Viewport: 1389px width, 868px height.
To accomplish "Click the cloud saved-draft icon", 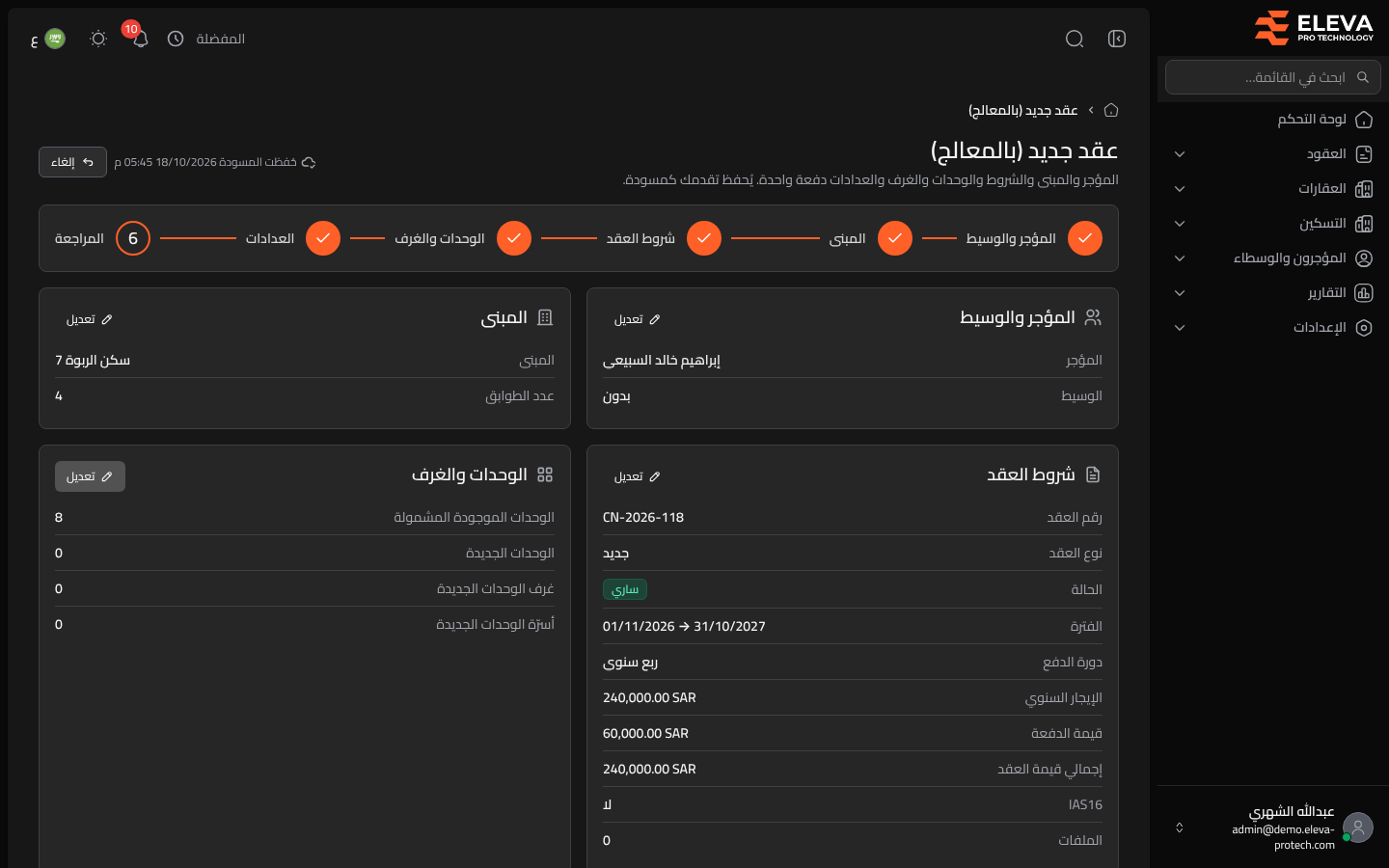I will click(309, 162).
